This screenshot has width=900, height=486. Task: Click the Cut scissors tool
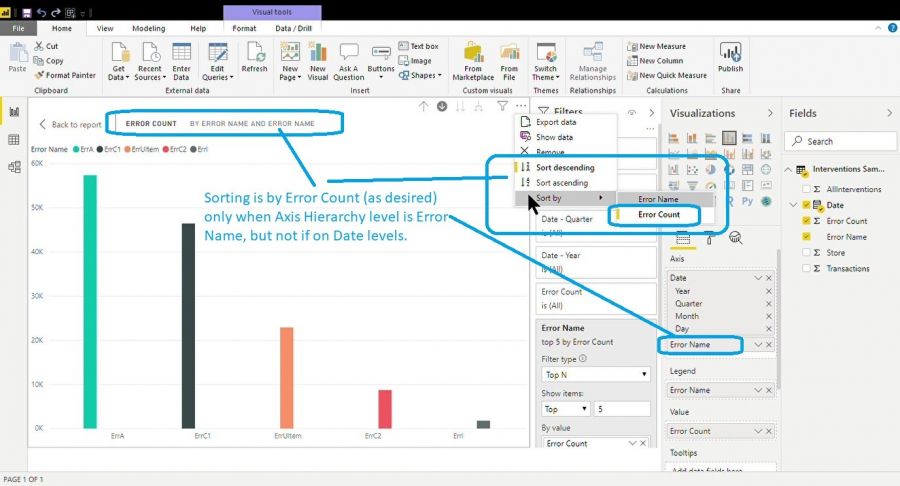[46, 46]
